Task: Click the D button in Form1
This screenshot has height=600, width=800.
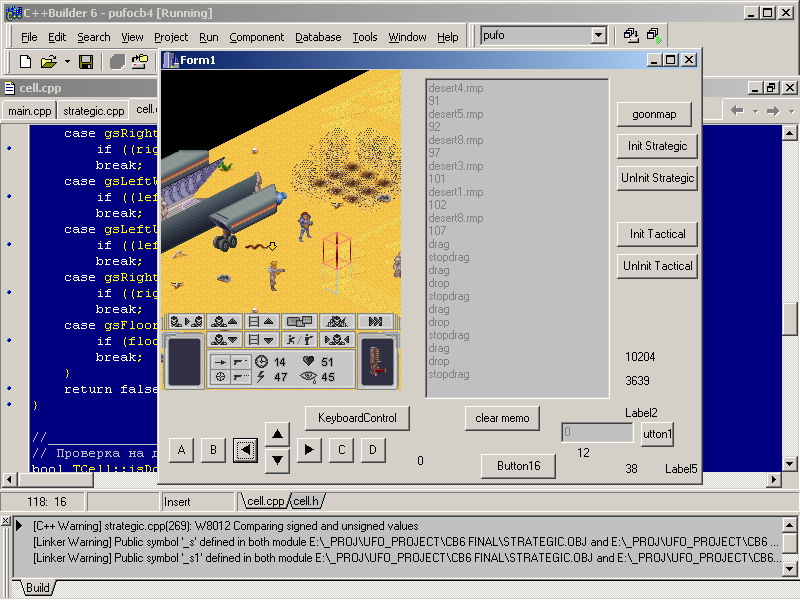Action: [372, 450]
